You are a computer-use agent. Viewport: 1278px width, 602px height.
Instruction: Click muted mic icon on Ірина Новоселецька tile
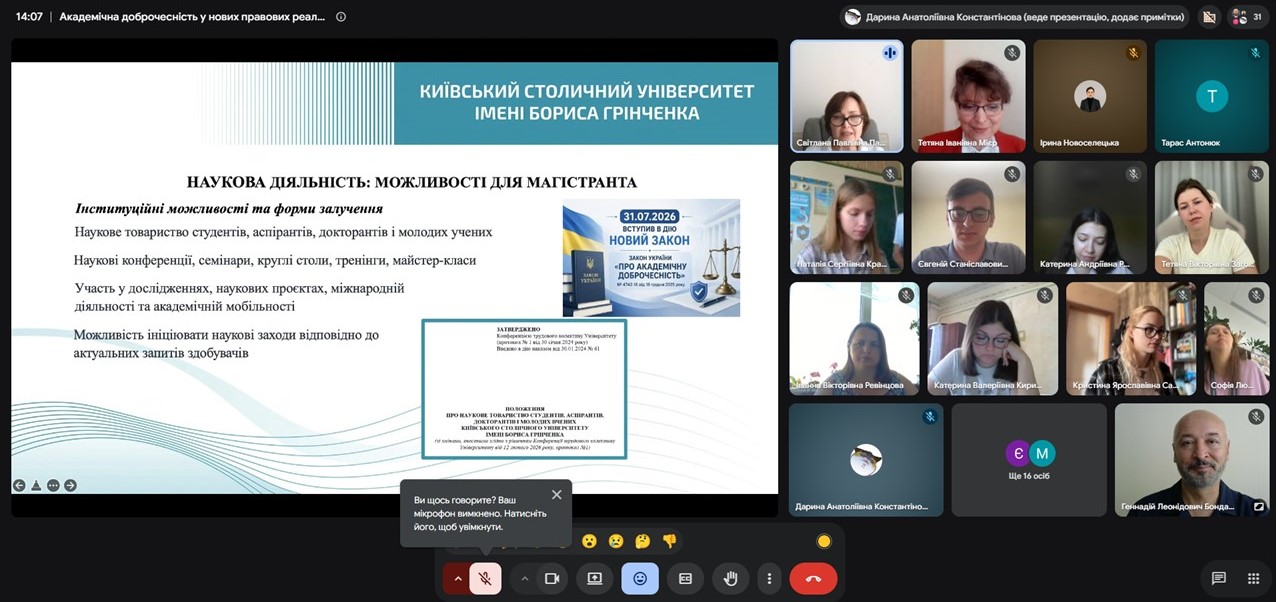pyautogui.click(x=1133, y=53)
